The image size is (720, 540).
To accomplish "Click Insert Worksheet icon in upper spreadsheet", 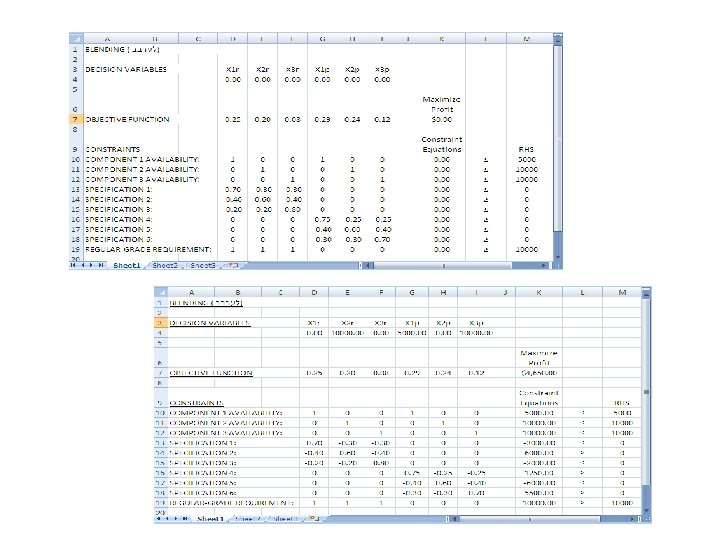I will (x=233, y=265).
